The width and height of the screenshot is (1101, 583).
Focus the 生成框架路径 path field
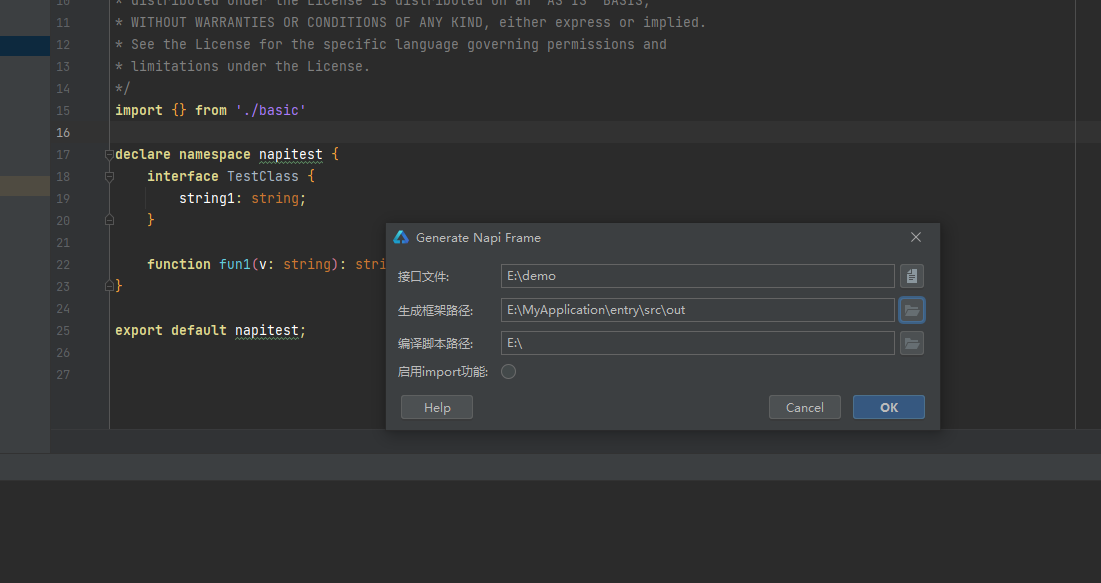698,310
